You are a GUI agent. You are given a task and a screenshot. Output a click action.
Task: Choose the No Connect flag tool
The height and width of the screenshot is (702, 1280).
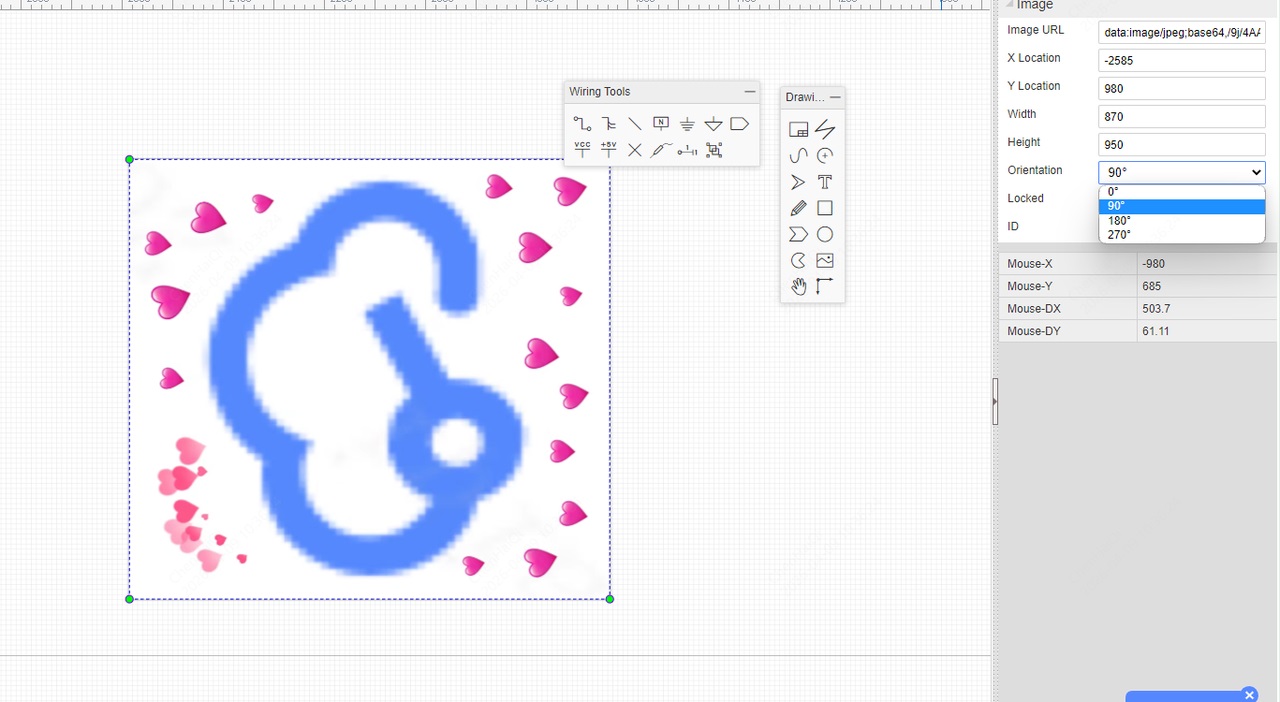click(635, 150)
